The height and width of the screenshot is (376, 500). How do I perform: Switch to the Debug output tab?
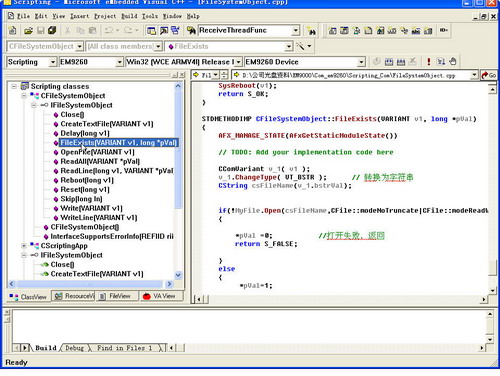click(x=75, y=348)
